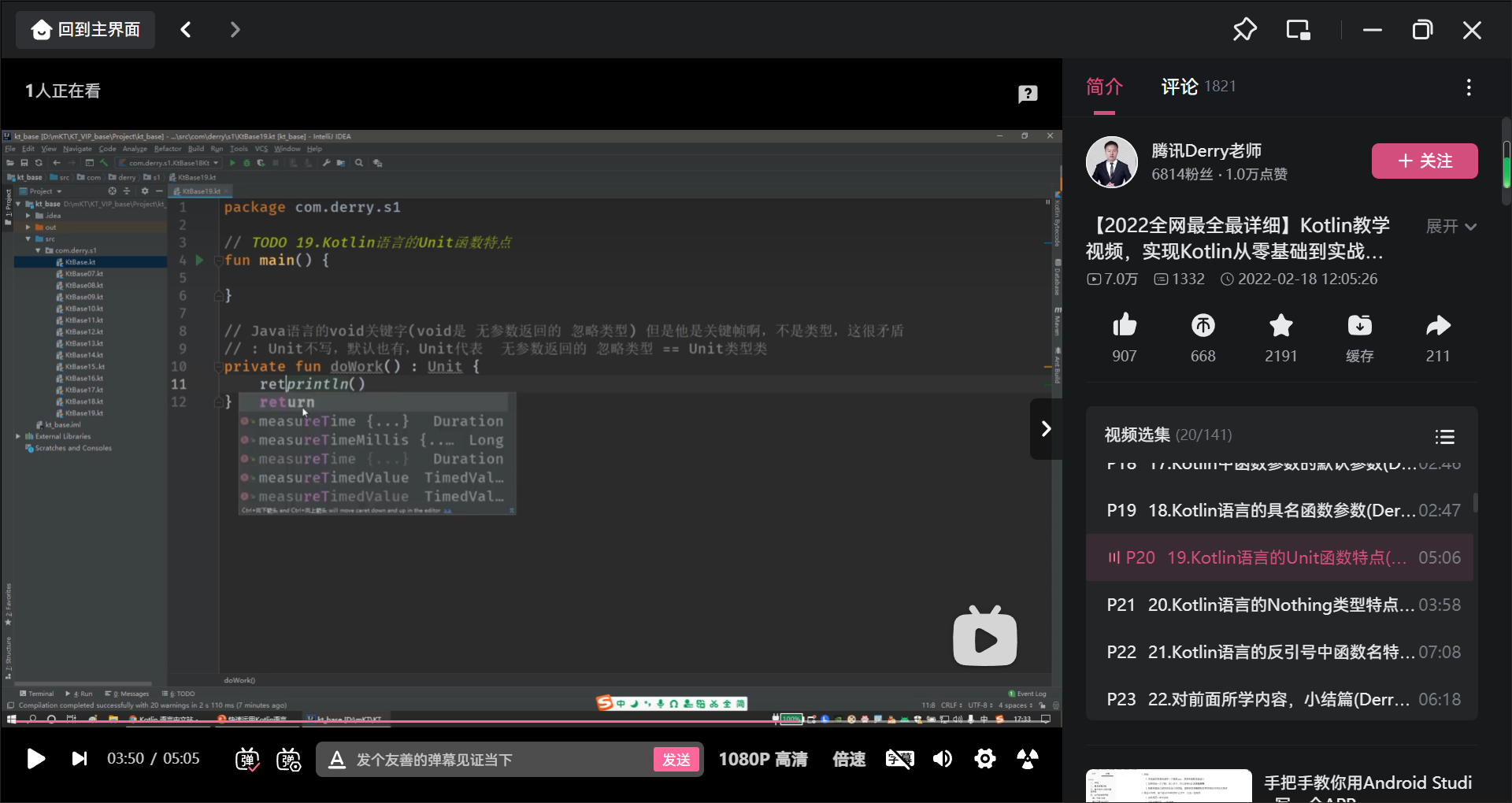1512x803 pixels.
Task: Change quality from 1080P 高清
Action: (x=763, y=759)
